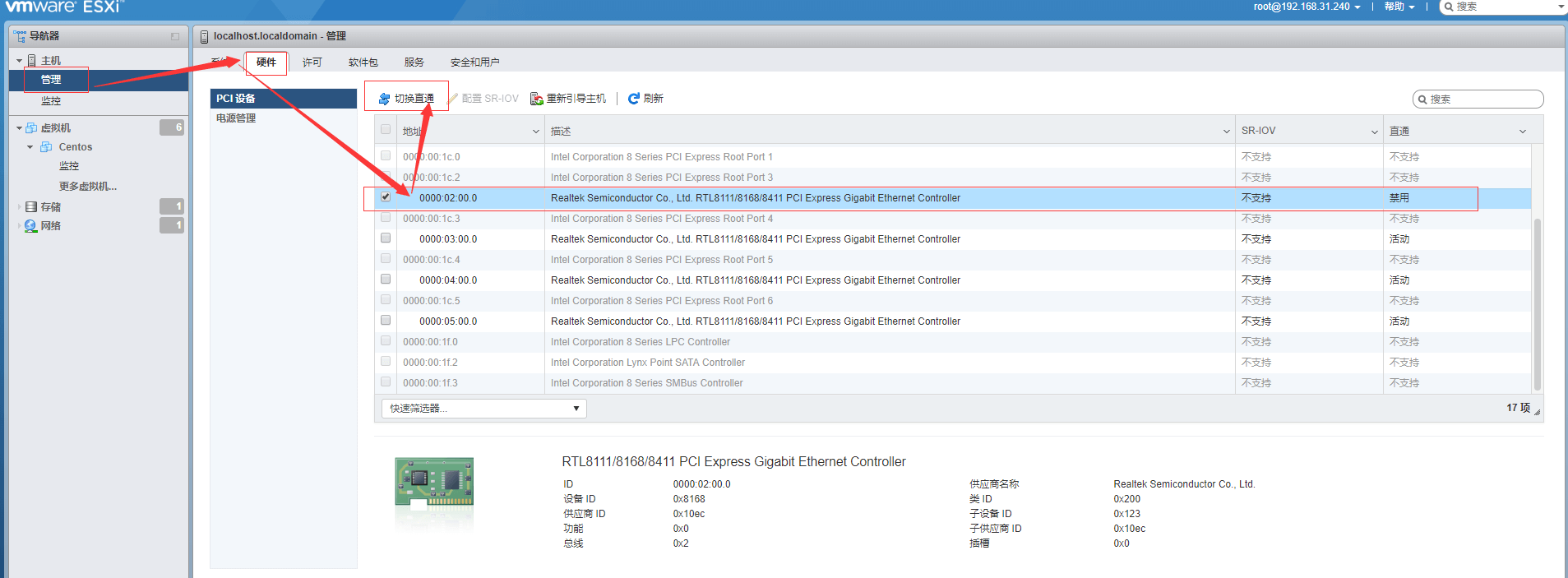The height and width of the screenshot is (578, 1568).
Task: Switch to the 许可 licensing tab
Action: tap(312, 62)
